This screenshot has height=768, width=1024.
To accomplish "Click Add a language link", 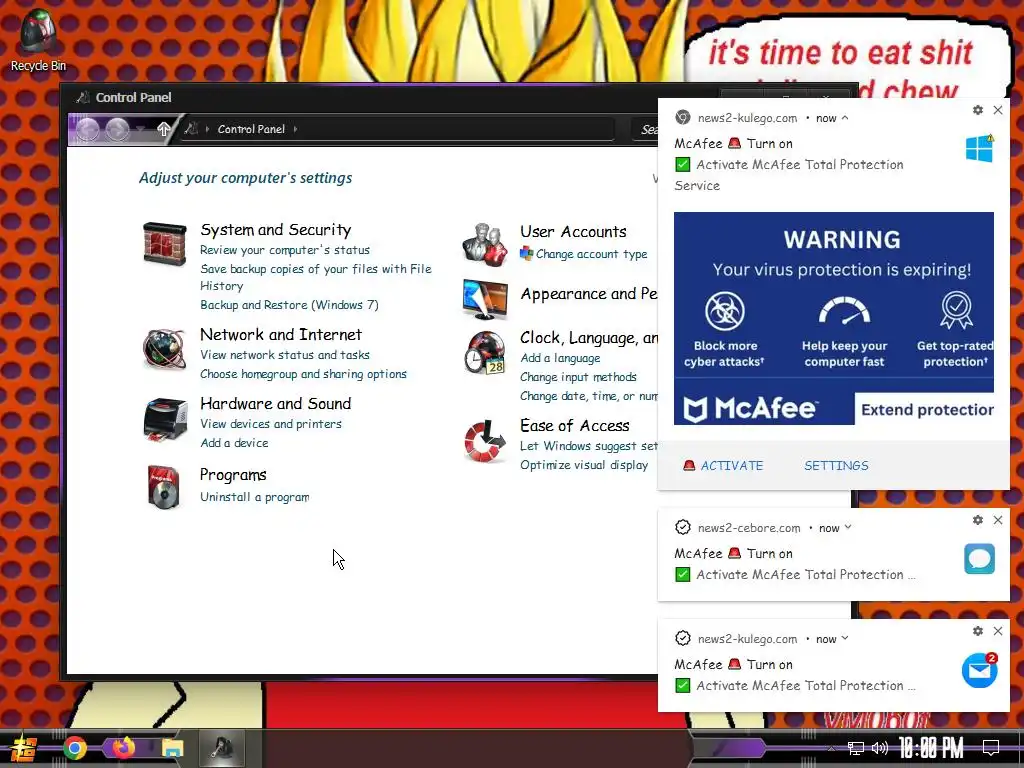I will [560, 358].
